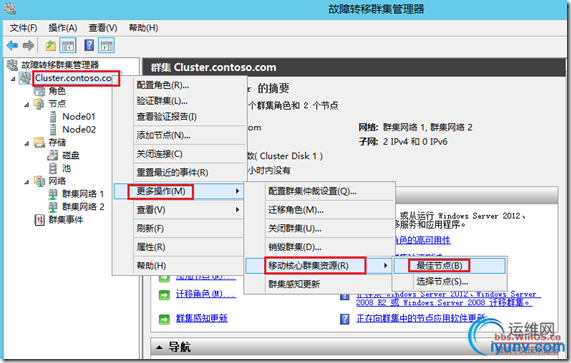The height and width of the screenshot is (363, 571).
Task: Expand the 移动核心群集资源(R) submenu arrow
Action: click(x=385, y=265)
